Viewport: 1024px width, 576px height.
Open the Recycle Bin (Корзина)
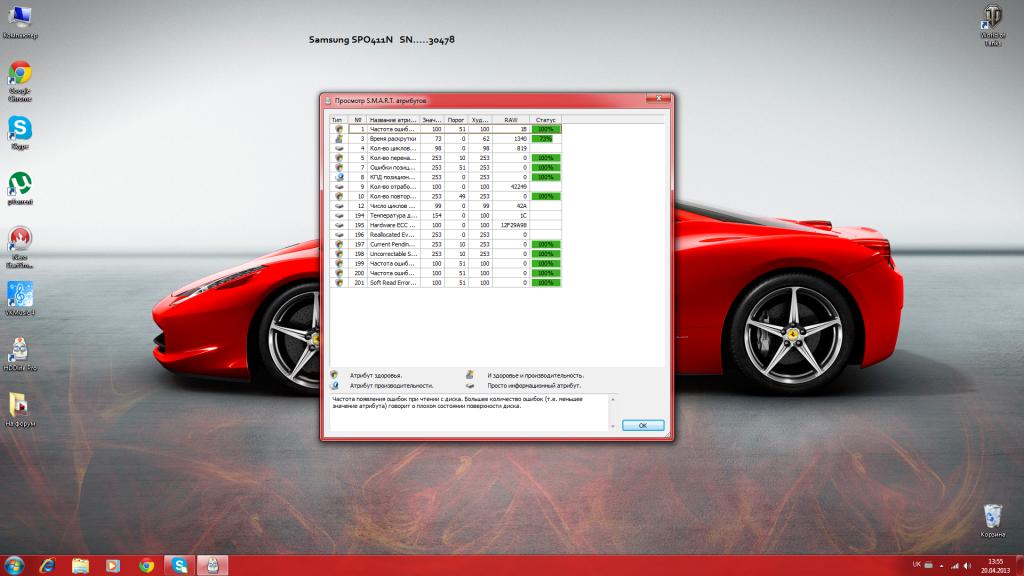[x=992, y=516]
